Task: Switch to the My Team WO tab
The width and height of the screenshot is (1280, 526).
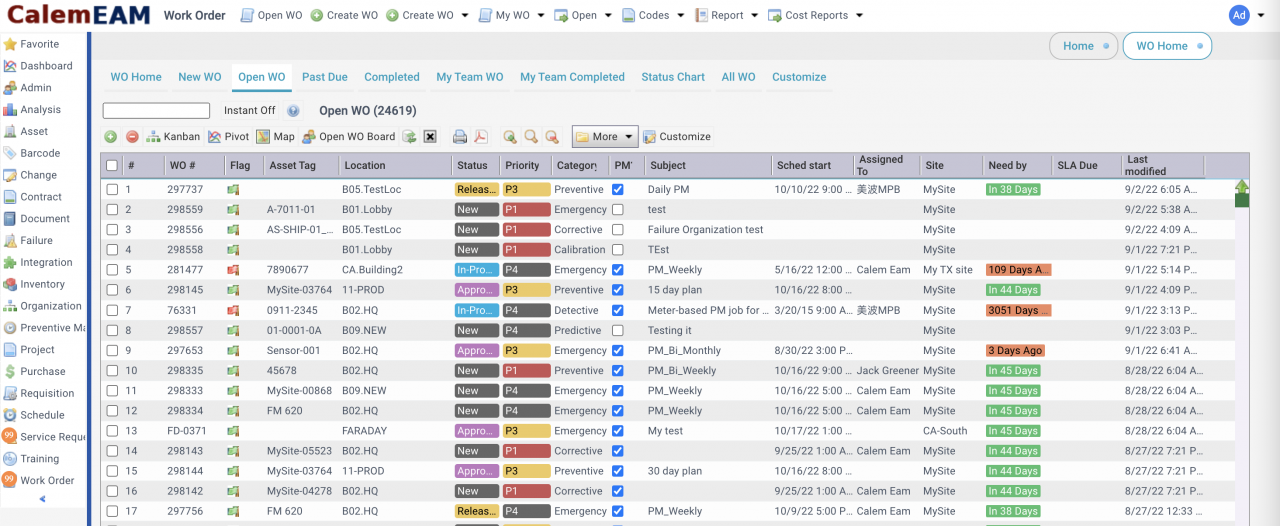Action: click(x=470, y=77)
